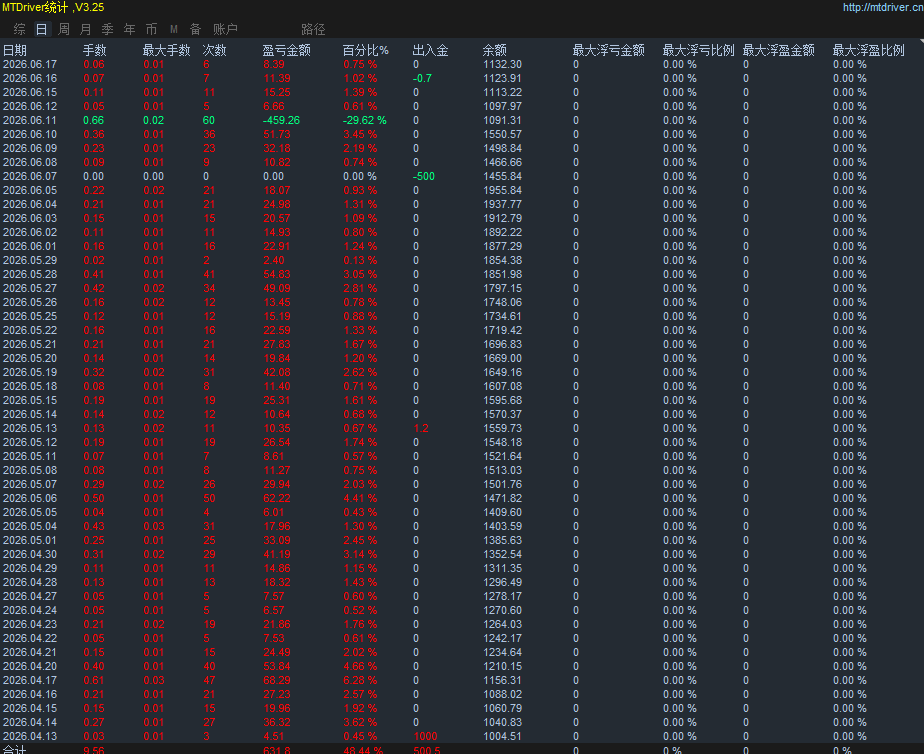Visit the http://mtdriver.cn link
The image size is (924, 754).
883,7
